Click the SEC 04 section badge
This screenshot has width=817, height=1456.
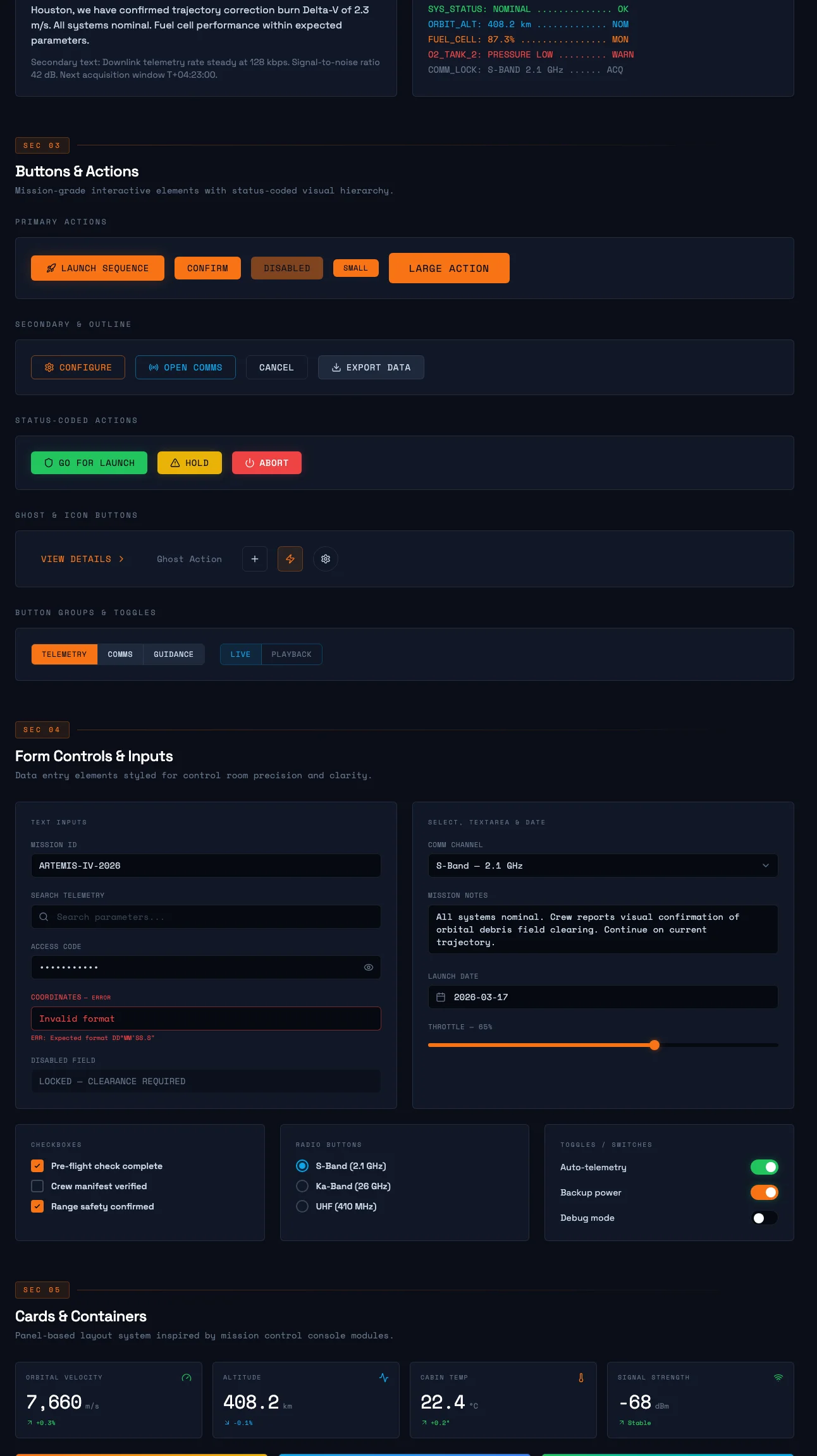coord(42,730)
